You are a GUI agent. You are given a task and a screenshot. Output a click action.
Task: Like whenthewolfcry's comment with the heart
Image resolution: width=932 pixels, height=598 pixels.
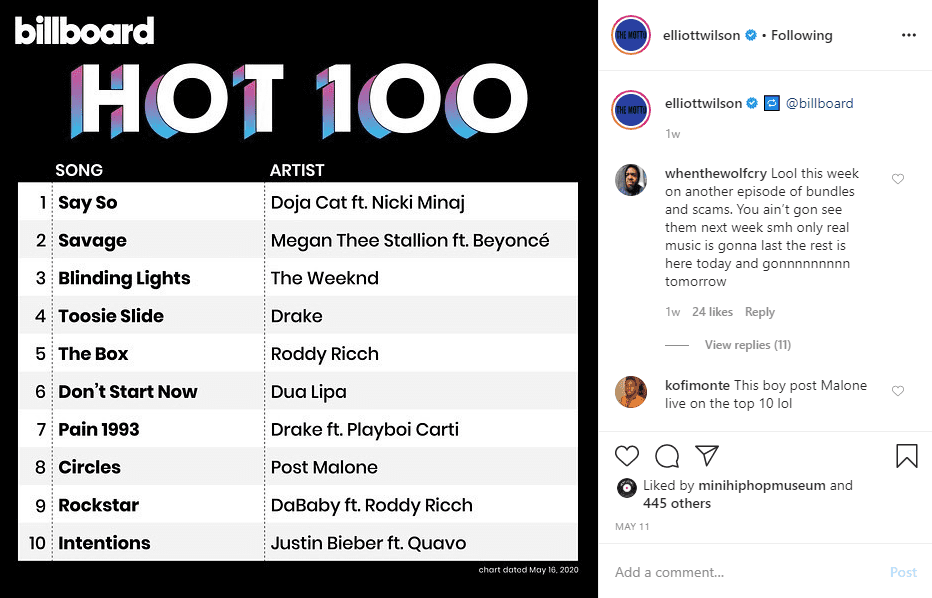898,179
